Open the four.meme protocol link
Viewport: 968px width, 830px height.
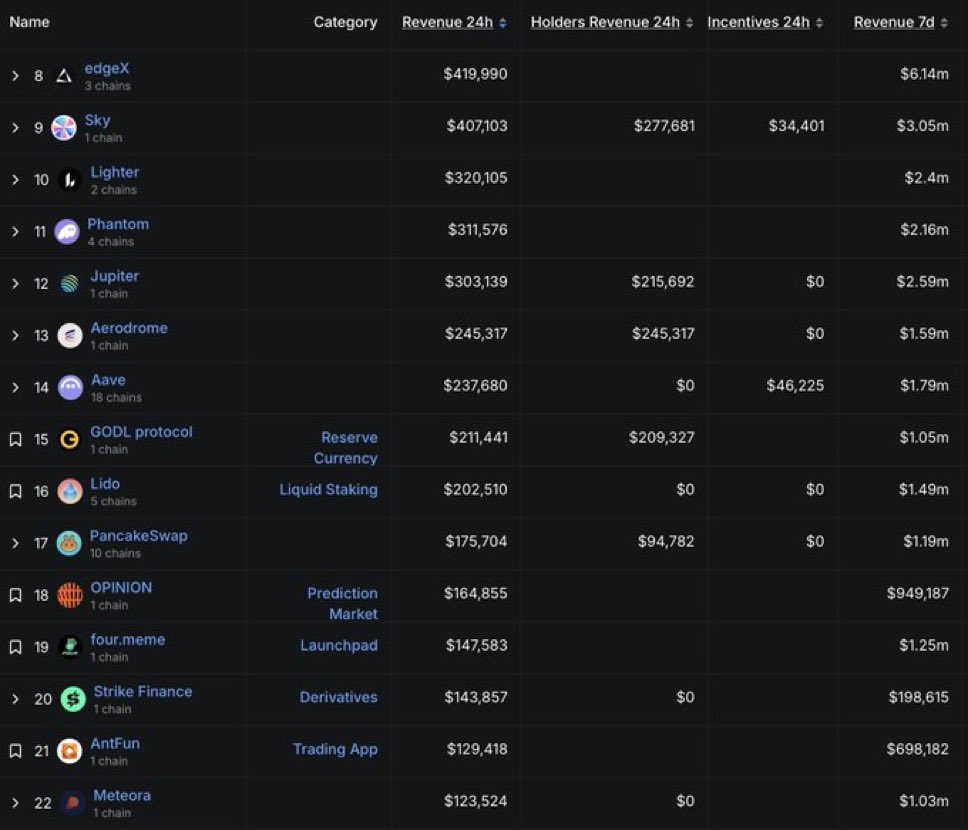[128, 639]
